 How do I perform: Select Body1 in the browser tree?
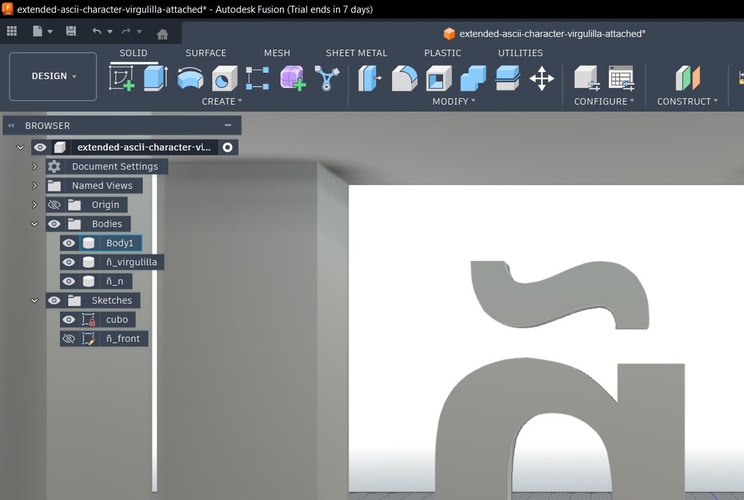[120, 243]
